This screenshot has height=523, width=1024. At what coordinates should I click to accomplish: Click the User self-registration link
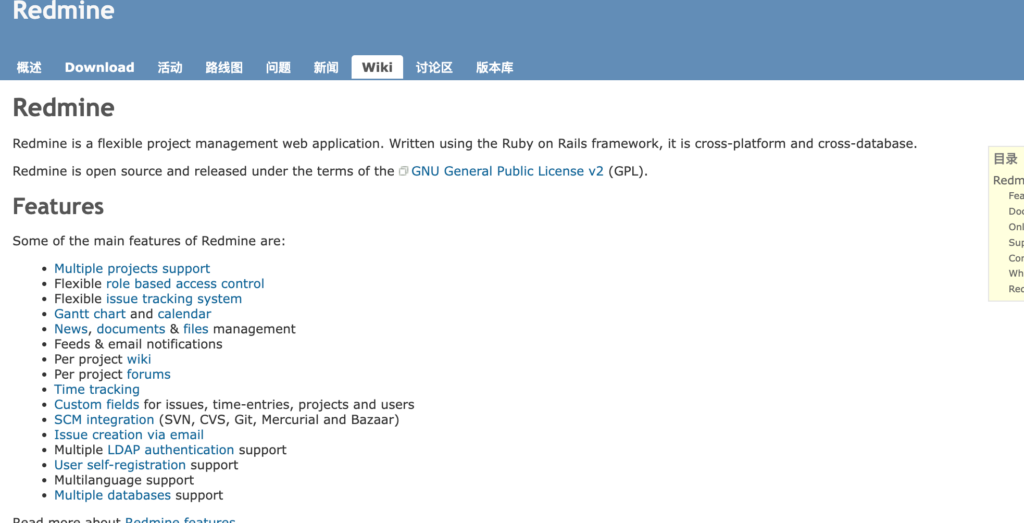(x=120, y=465)
